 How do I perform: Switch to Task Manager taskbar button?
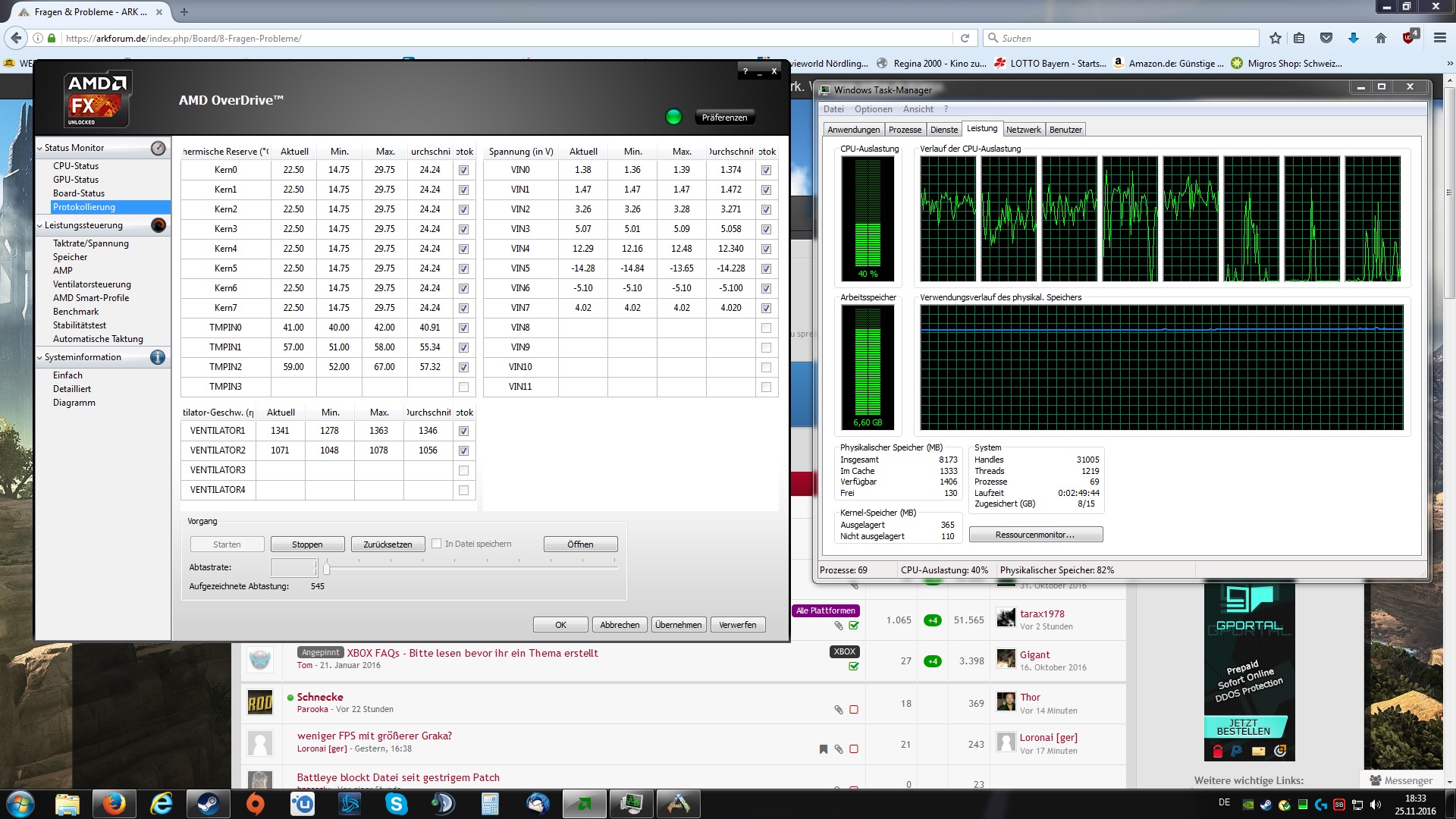[x=632, y=804]
